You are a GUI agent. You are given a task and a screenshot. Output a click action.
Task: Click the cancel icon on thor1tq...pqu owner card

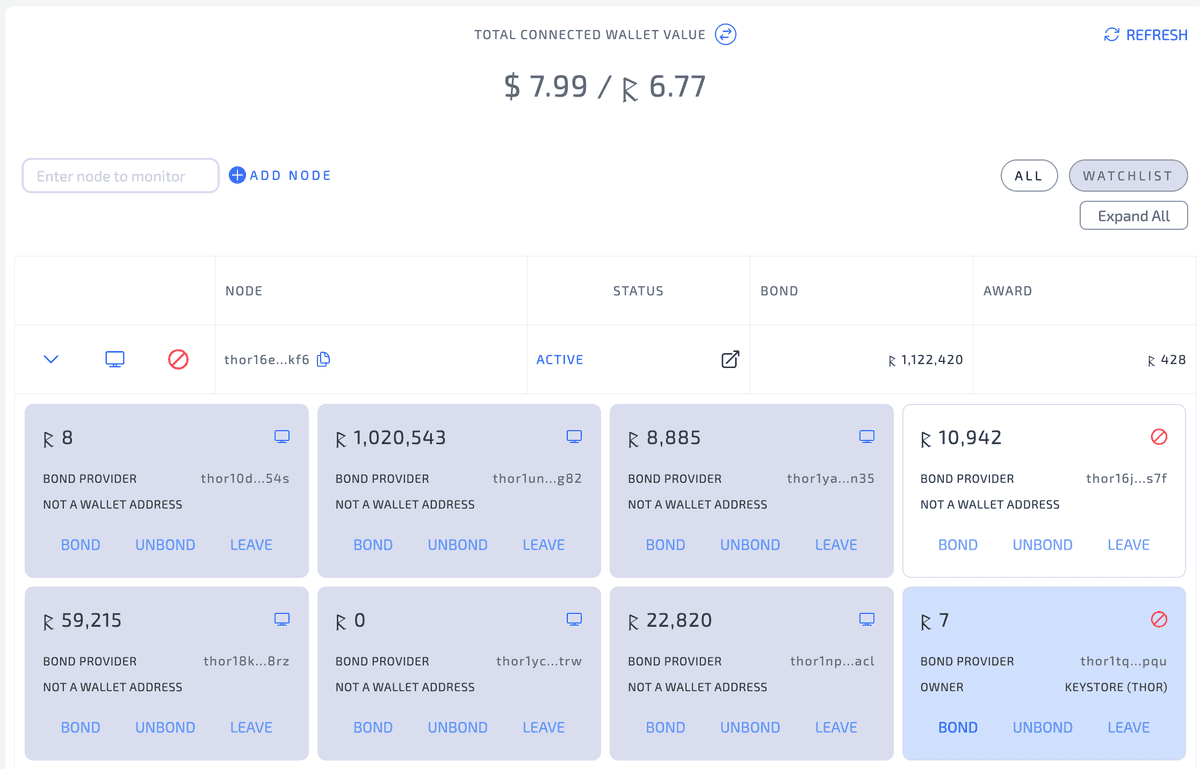click(1159, 619)
